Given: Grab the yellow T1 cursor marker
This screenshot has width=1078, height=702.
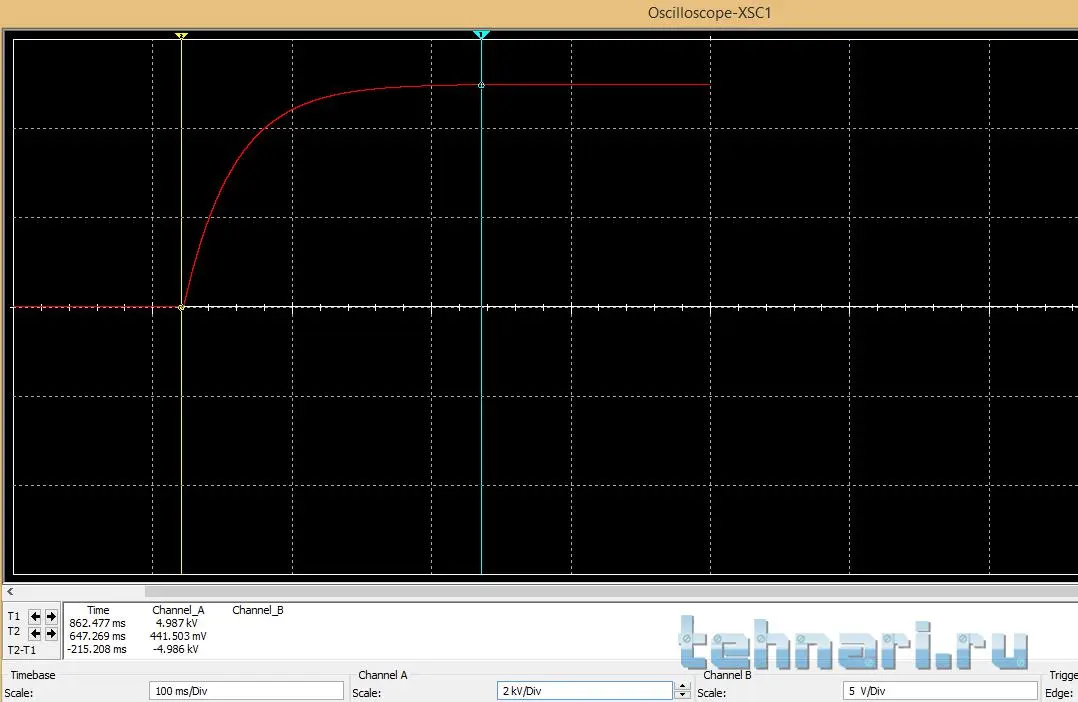Looking at the screenshot, I should tap(181, 36).
